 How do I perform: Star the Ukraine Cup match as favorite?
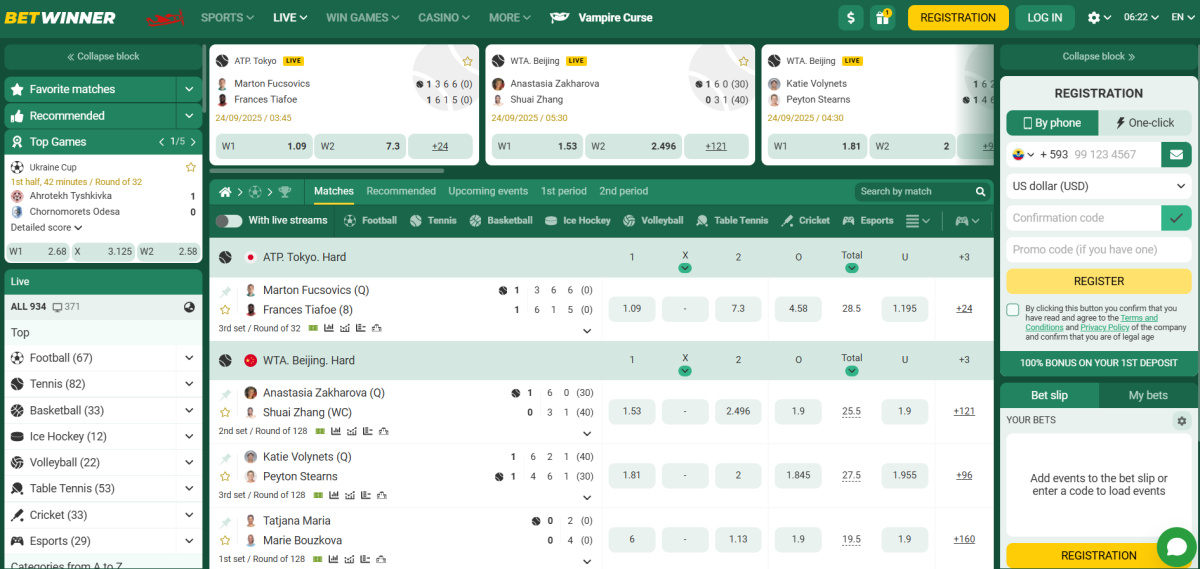tap(191, 167)
